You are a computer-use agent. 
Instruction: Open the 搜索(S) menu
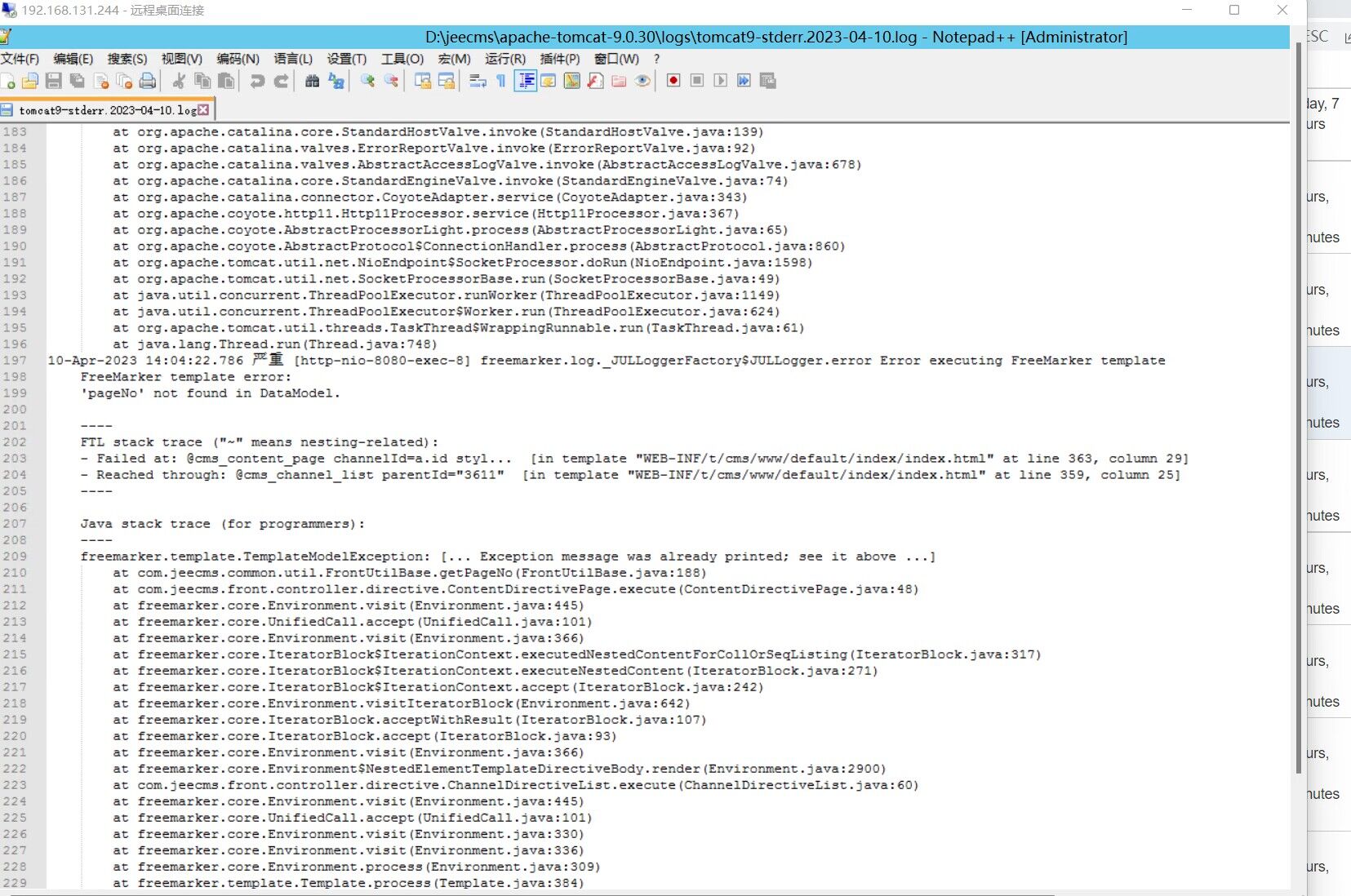(x=127, y=59)
